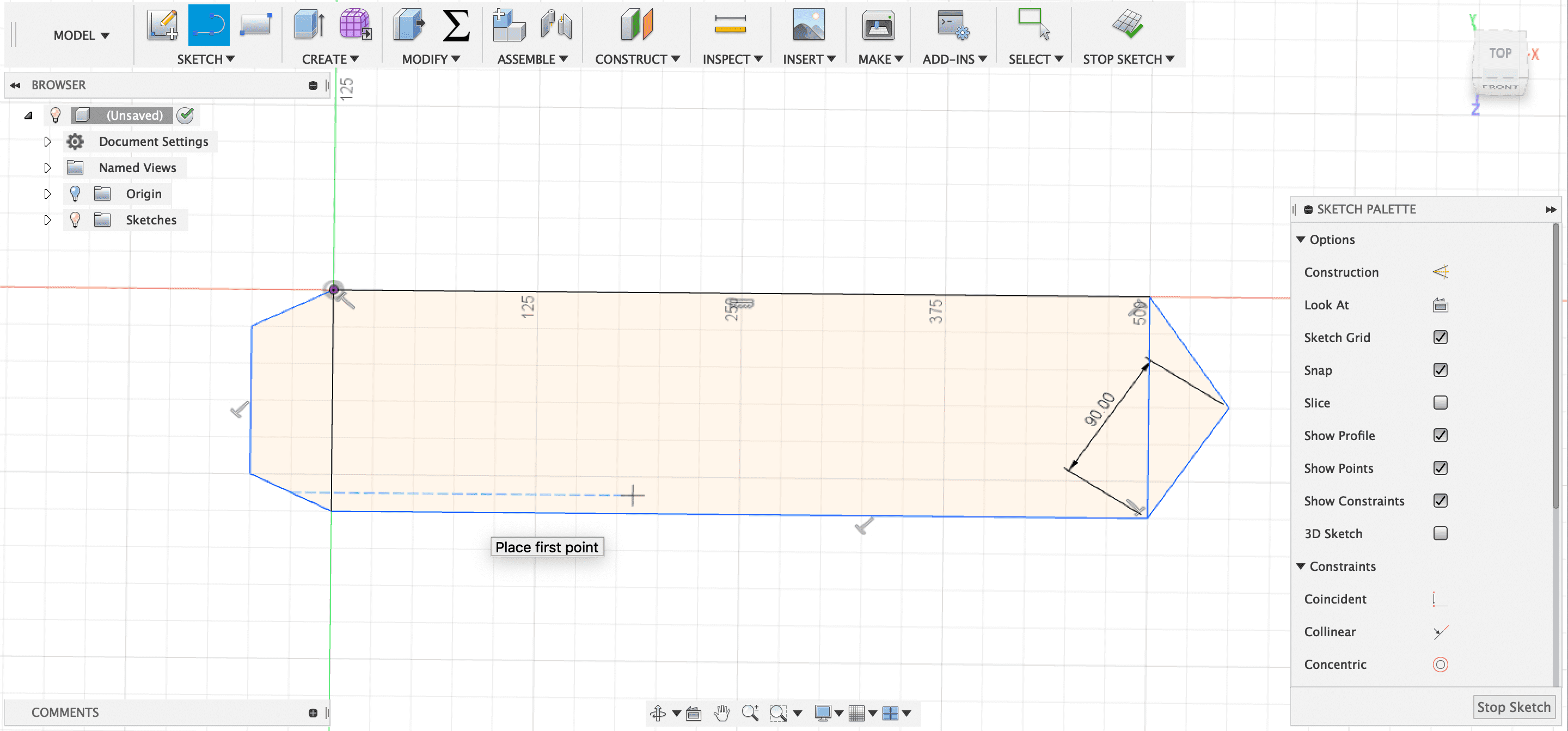Image resolution: width=1568 pixels, height=731 pixels.
Task: Open the MODIFY menu
Action: click(x=430, y=59)
